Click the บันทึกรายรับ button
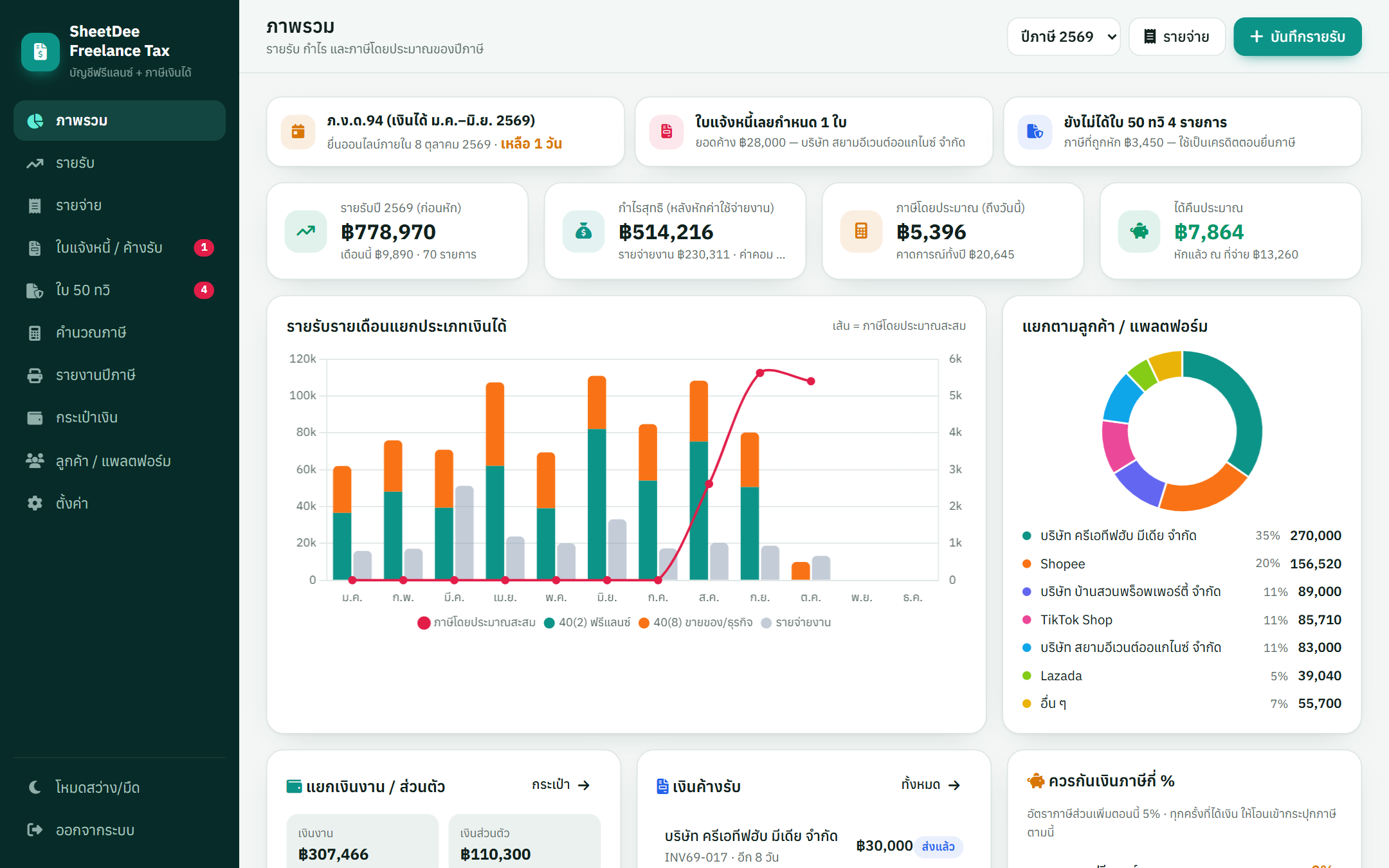This screenshot has height=868, width=1389. (1297, 37)
